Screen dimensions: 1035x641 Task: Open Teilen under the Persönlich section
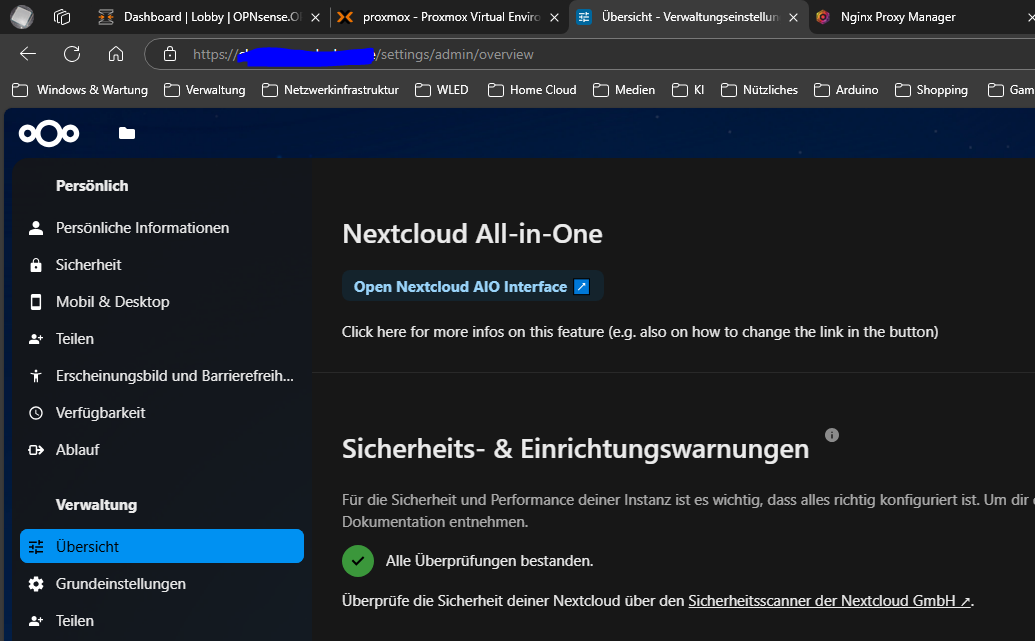tap(162, 339)
